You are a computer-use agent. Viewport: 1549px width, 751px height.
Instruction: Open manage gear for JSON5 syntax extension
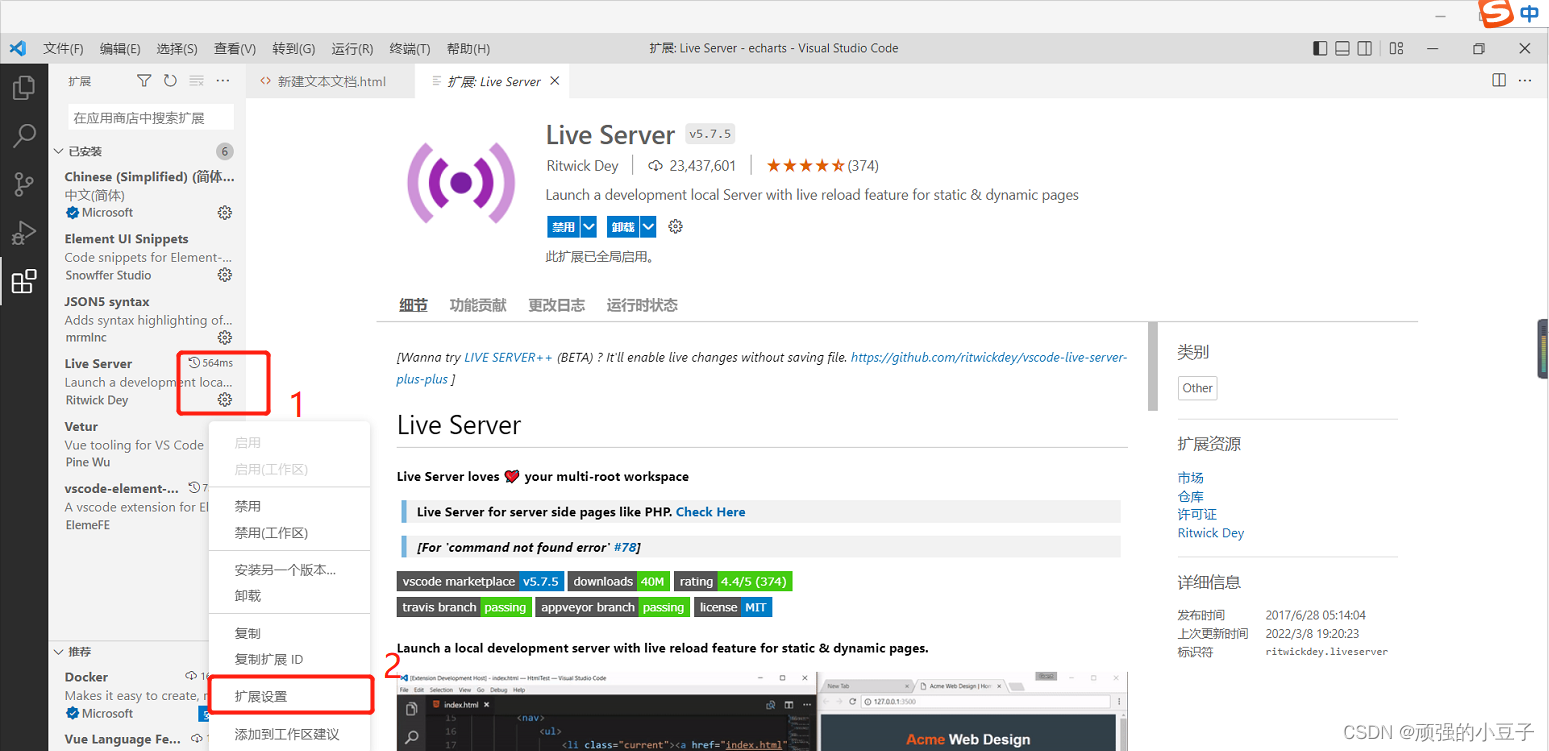(x=225, y=337)
